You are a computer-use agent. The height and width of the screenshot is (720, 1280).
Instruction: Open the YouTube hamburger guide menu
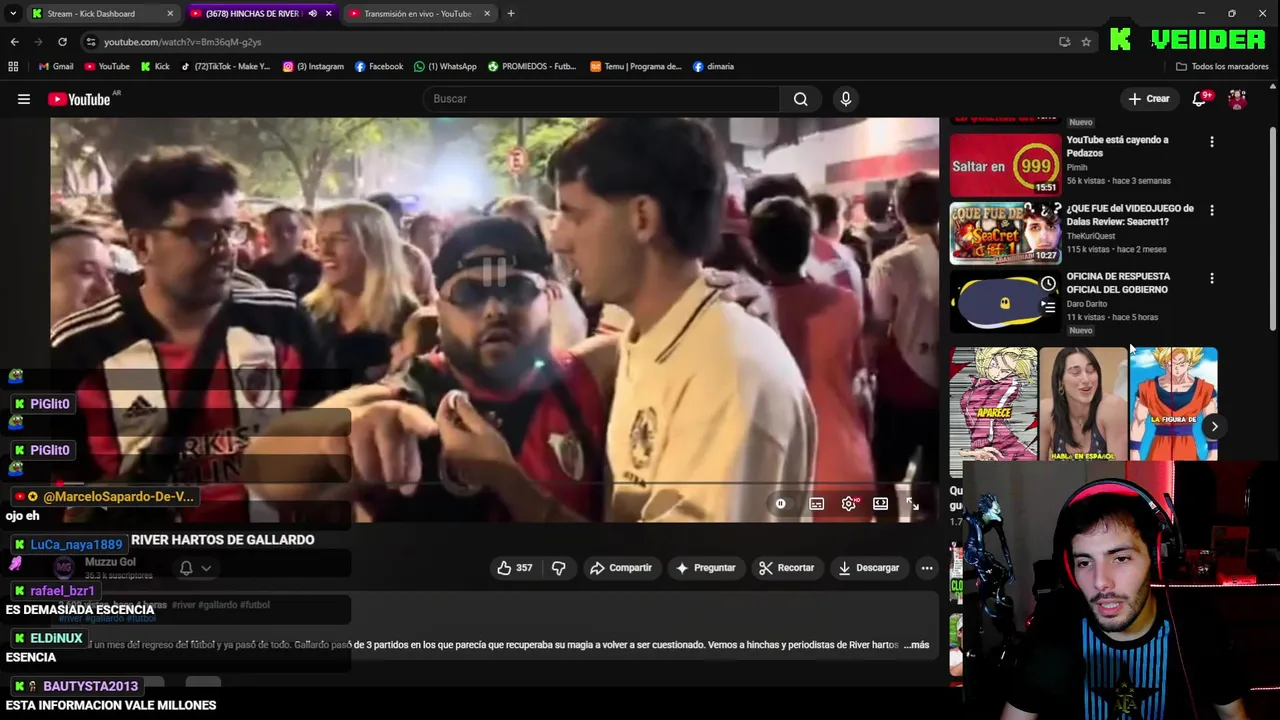coord(24,99)
